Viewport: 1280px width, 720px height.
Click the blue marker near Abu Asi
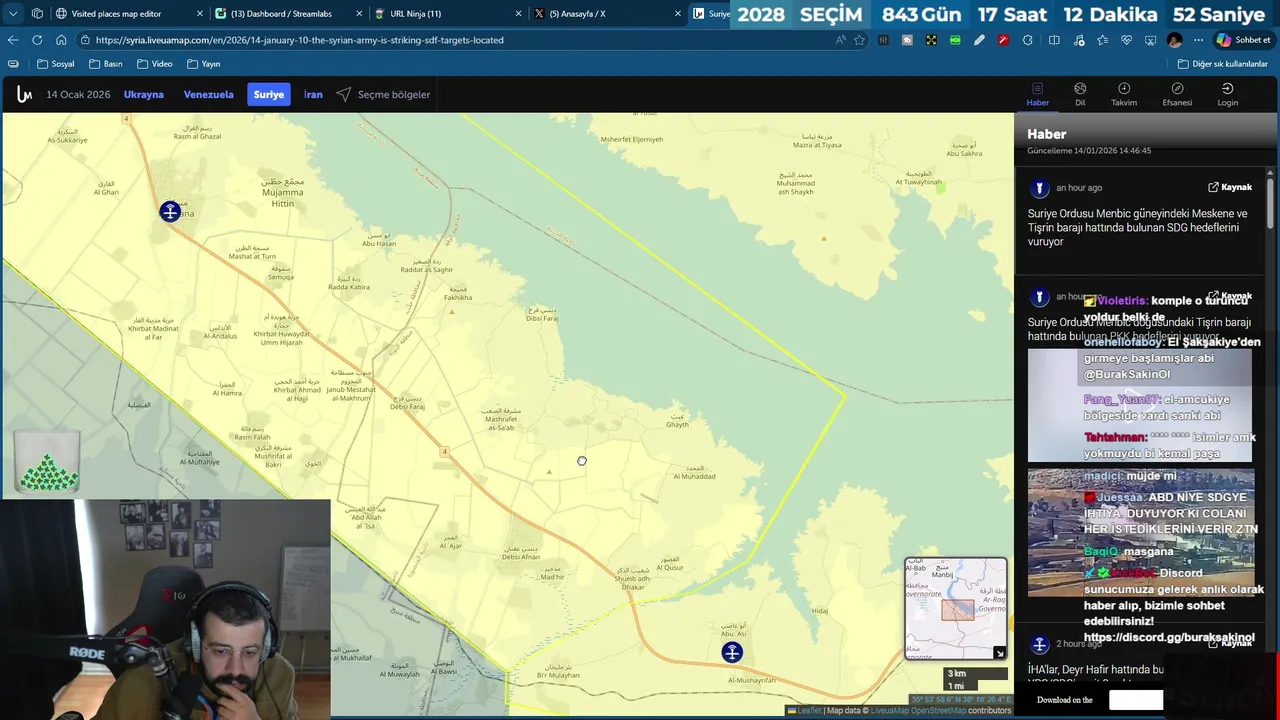[732, 652]
